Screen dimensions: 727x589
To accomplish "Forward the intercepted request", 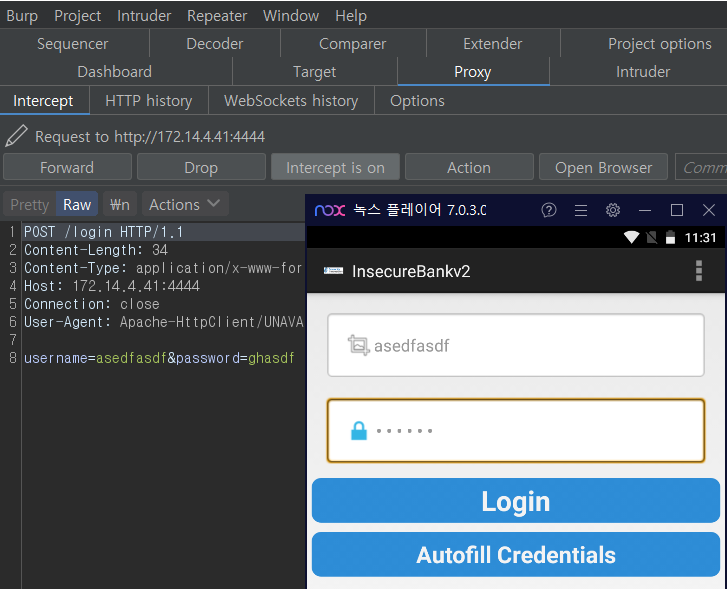I will tap(67, 167).
